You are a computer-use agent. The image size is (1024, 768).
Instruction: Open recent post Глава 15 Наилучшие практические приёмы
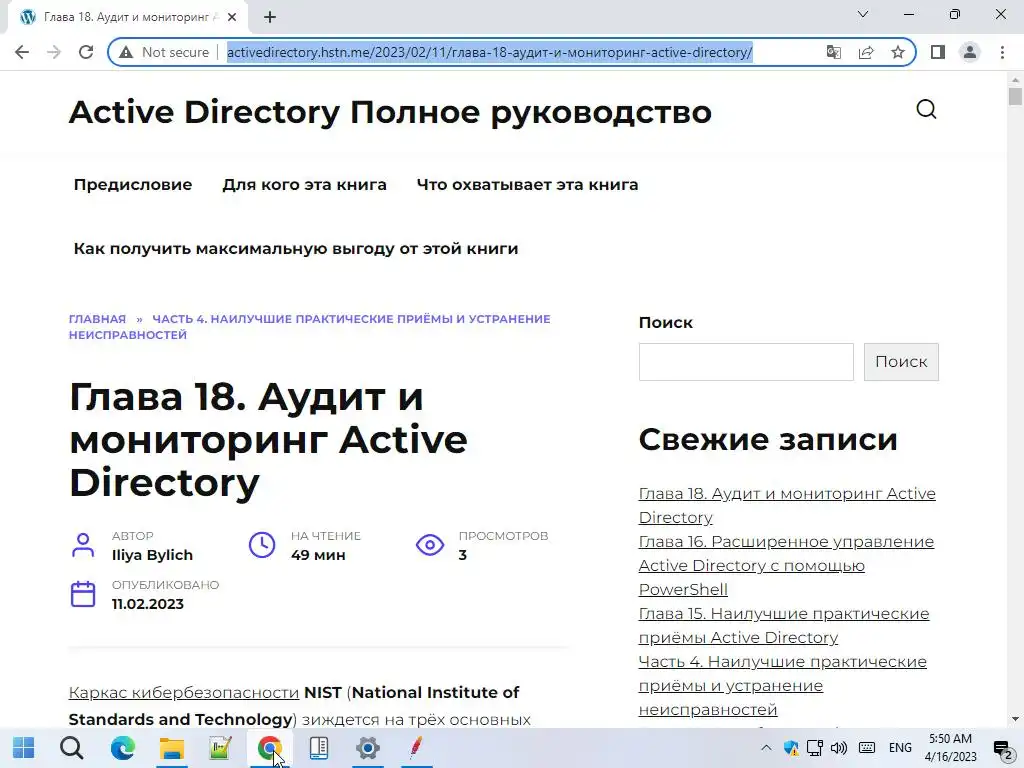784,626
